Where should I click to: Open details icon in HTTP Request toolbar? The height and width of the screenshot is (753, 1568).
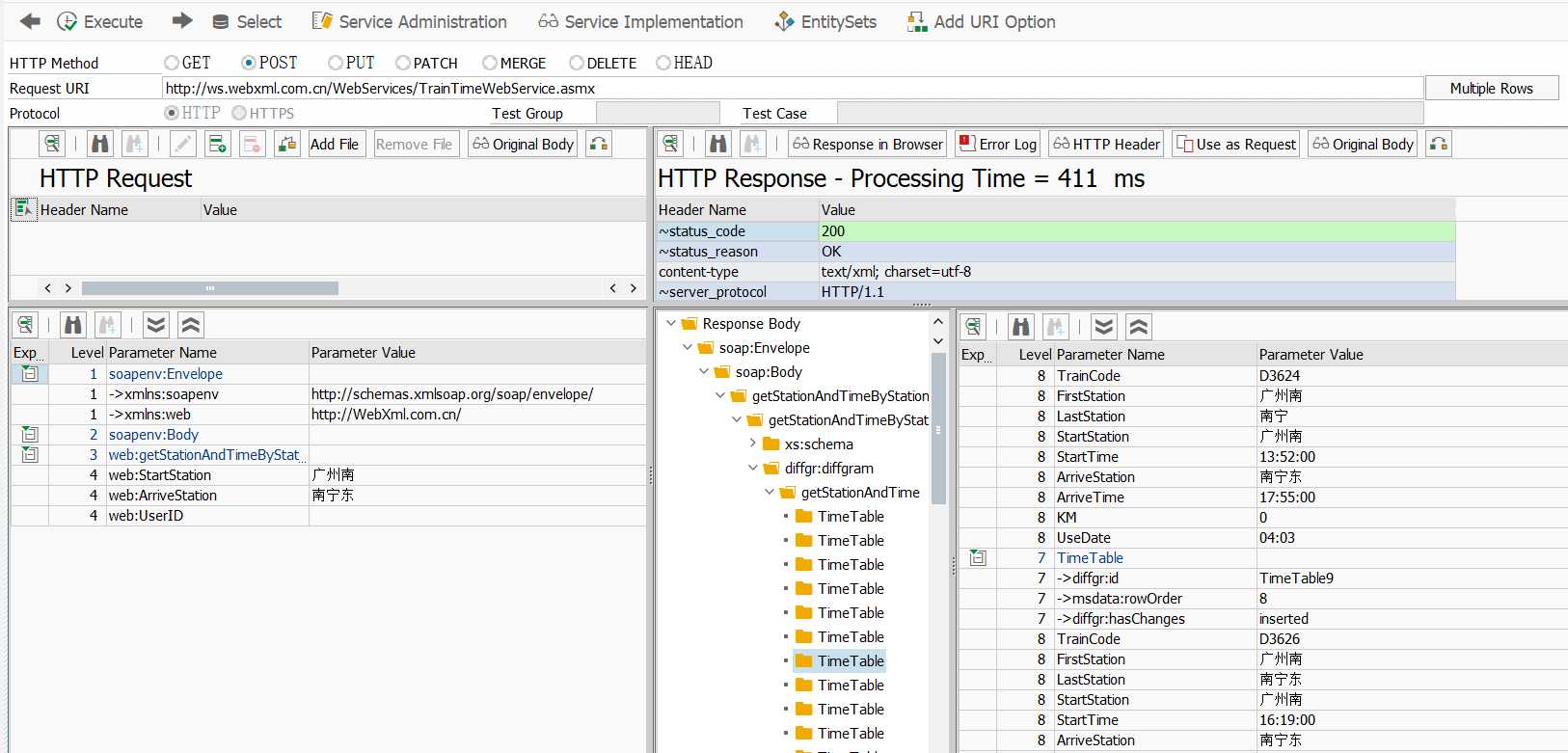pyautogui.click(x=52, y=144)
